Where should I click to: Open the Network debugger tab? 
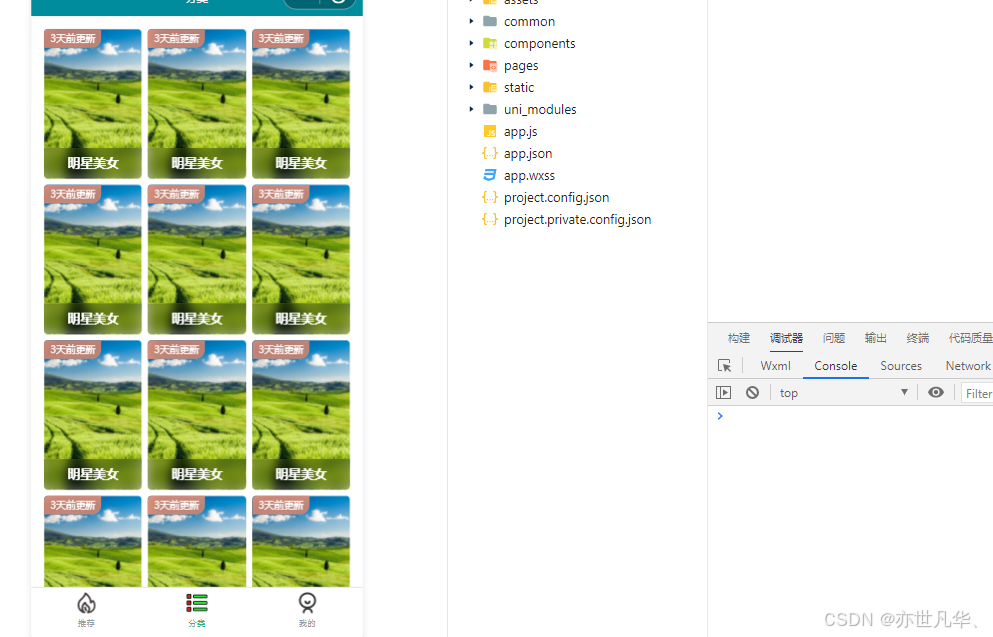[968, 366]
